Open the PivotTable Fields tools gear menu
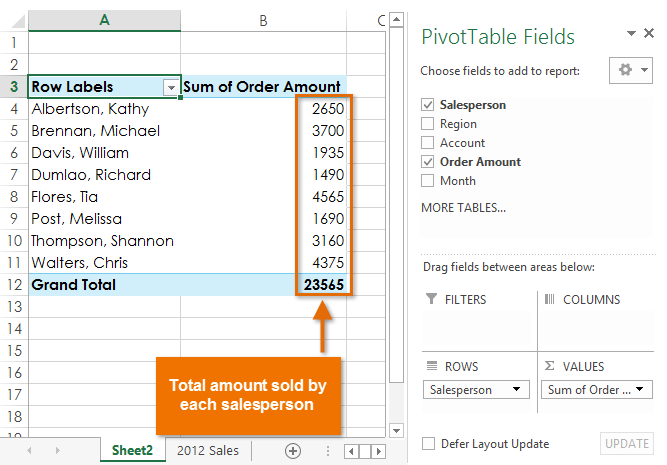This screenshot has width=667, height=465. click(631, 70)
